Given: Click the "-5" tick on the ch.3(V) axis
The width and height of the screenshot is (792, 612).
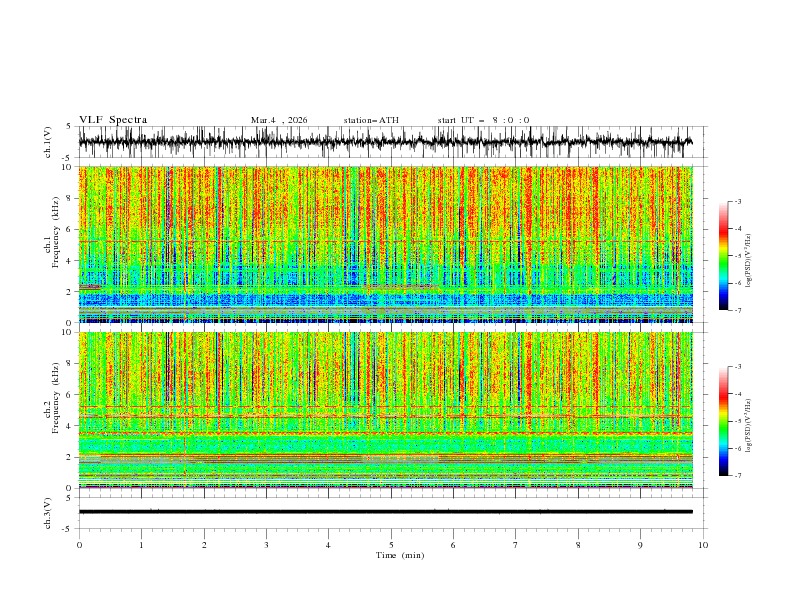Looking at the screenshot, I should pyautogui.click(x=68, y=529).
